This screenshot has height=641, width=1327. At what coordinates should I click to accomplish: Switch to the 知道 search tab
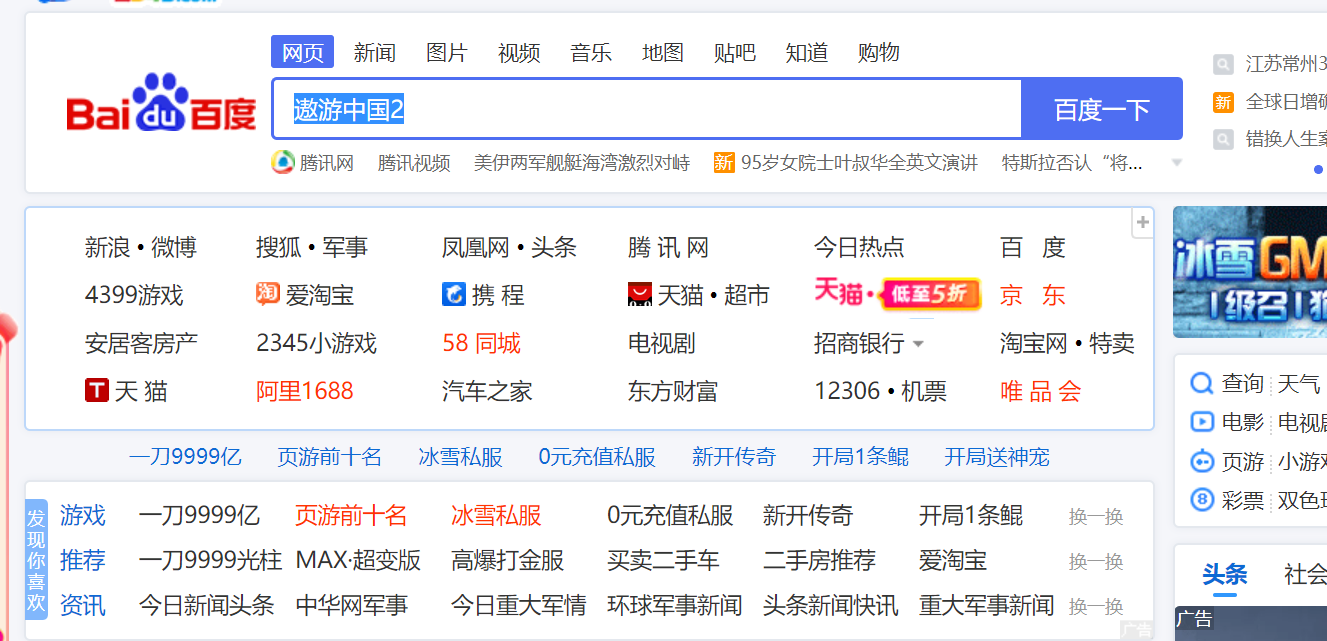(806, 52)
